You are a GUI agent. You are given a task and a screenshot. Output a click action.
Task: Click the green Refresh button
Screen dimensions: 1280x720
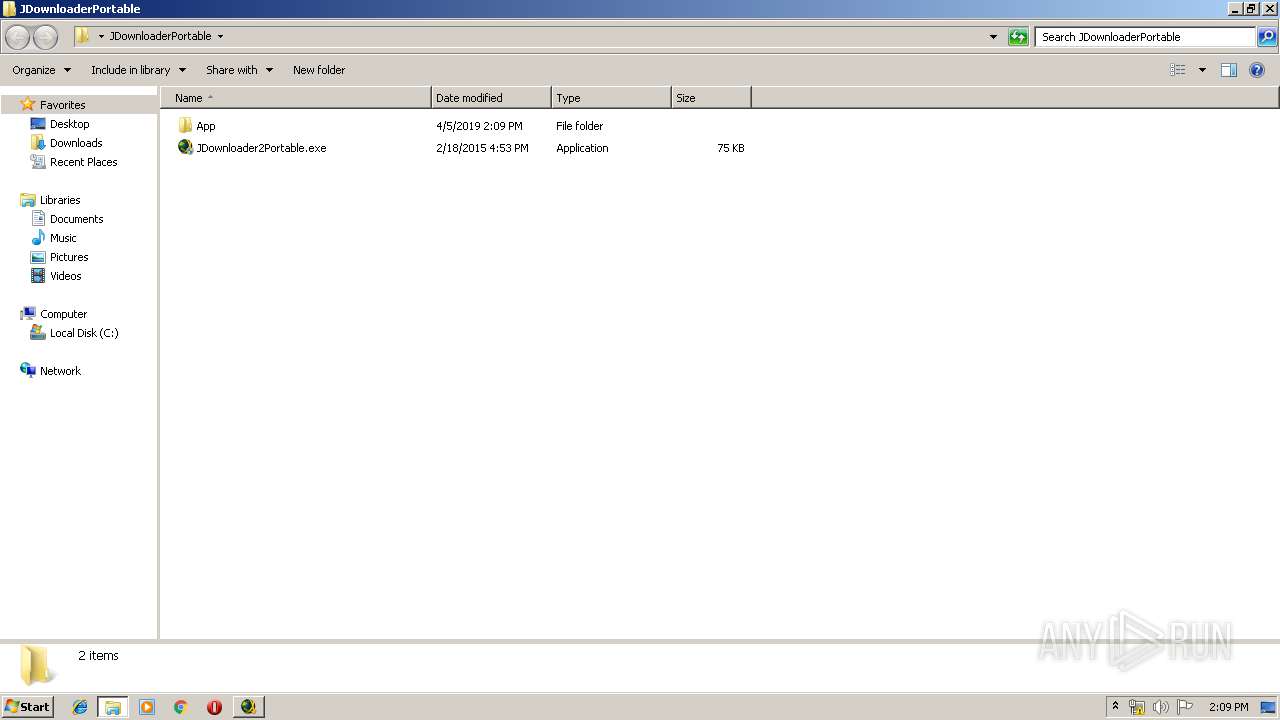(1018, 37)
